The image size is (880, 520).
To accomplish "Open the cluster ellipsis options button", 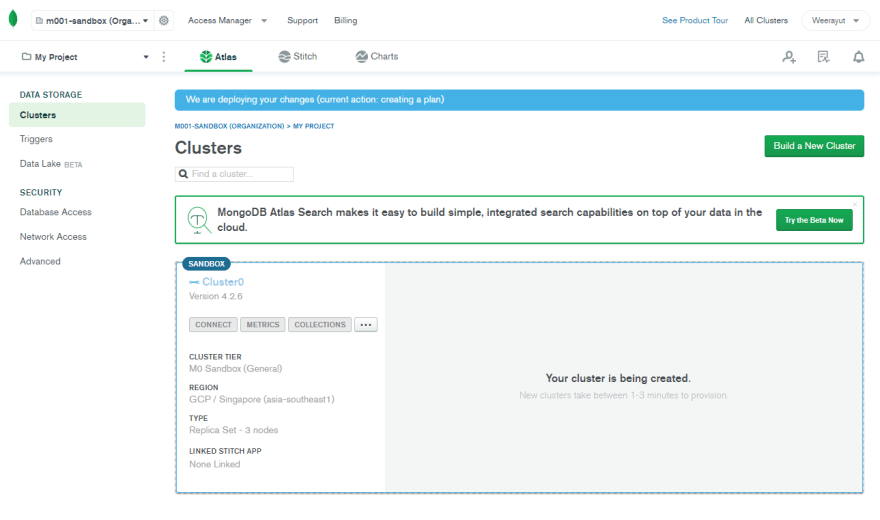I will tap(366, 325).
